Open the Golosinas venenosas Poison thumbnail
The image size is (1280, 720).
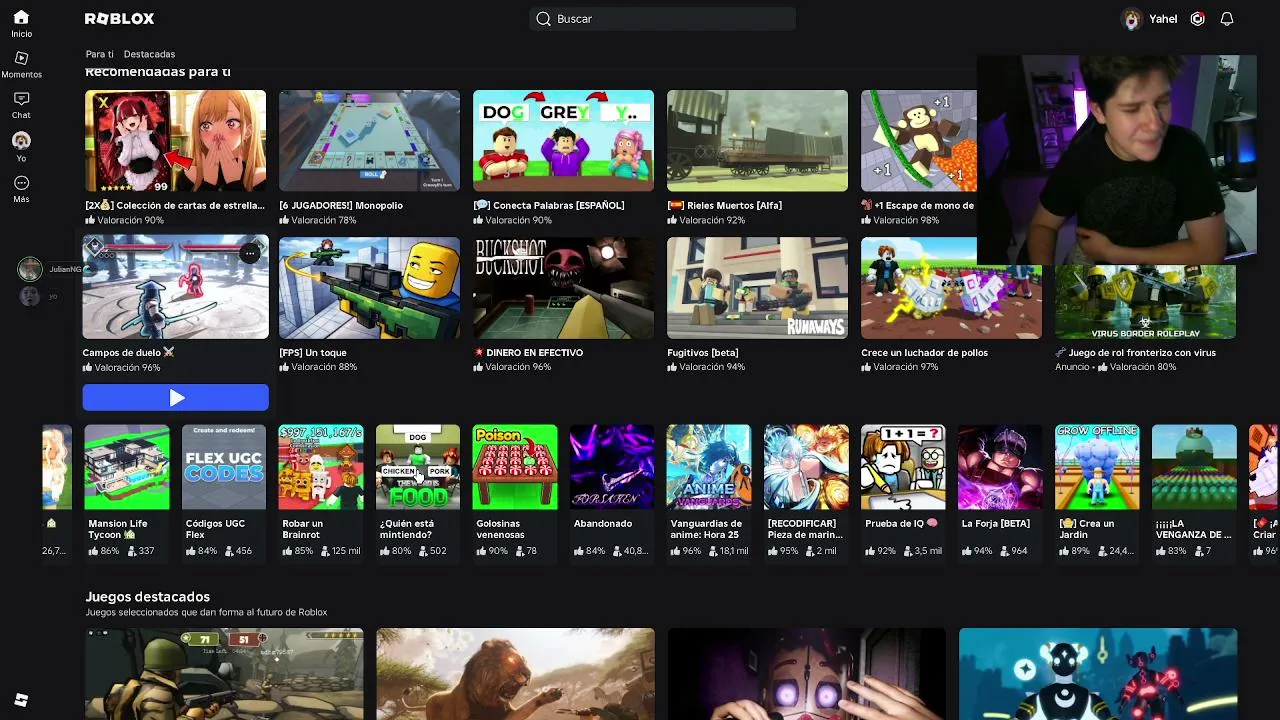point(515,467)
